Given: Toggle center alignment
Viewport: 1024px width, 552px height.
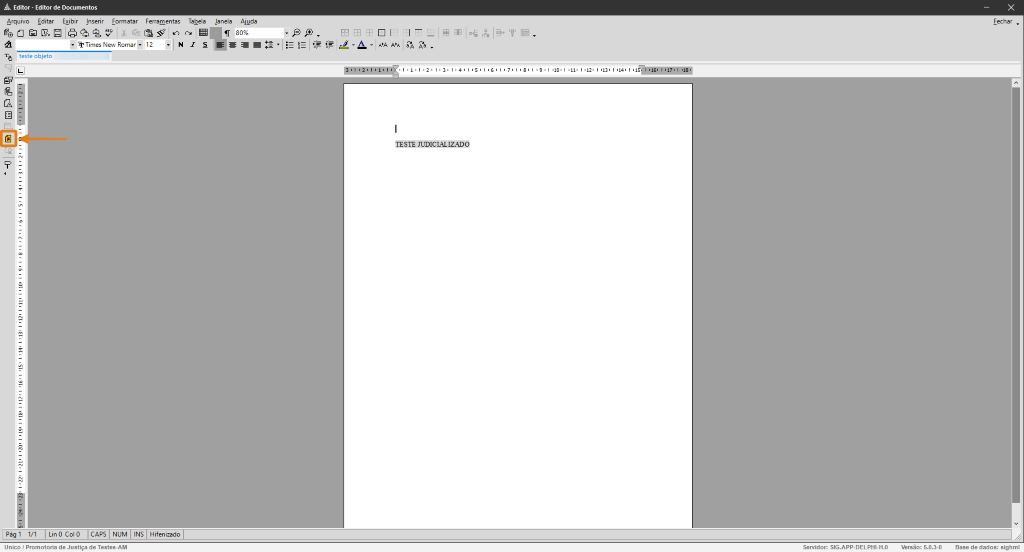Looking at the screenshot, I should click(232, 45).
